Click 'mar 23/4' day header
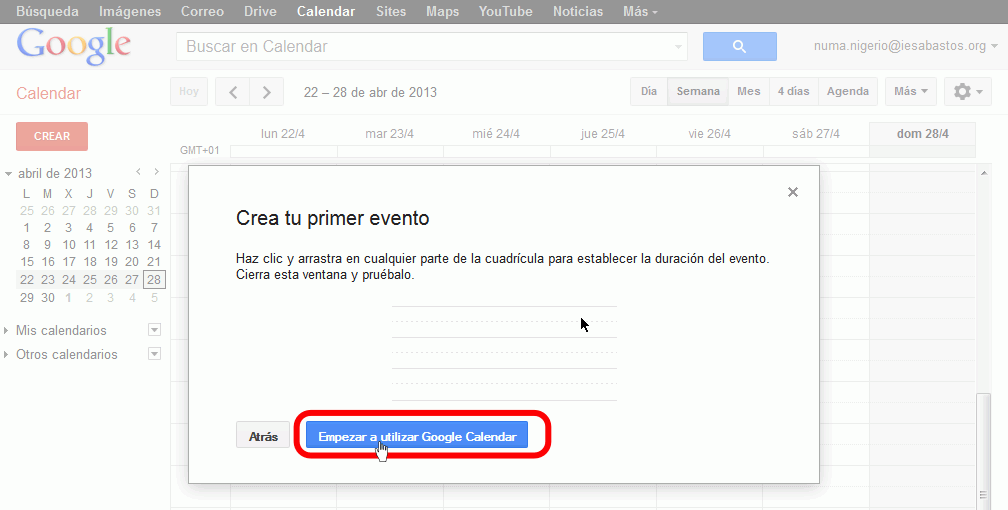 390,134
